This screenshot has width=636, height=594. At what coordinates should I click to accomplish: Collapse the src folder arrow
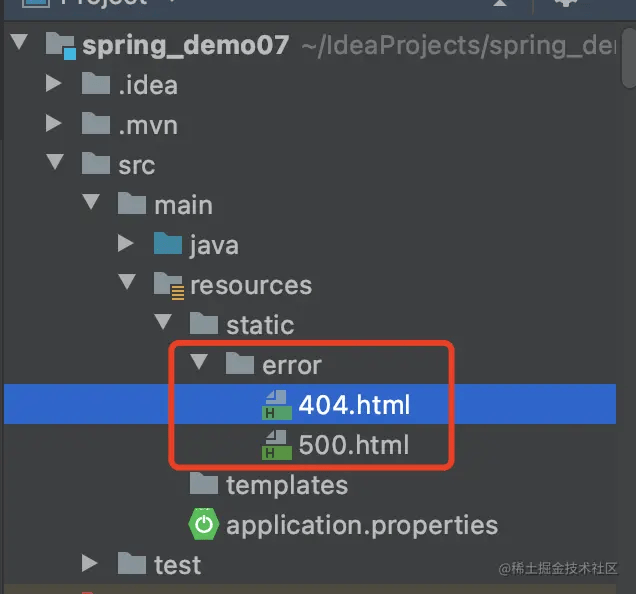coord(55,165)
